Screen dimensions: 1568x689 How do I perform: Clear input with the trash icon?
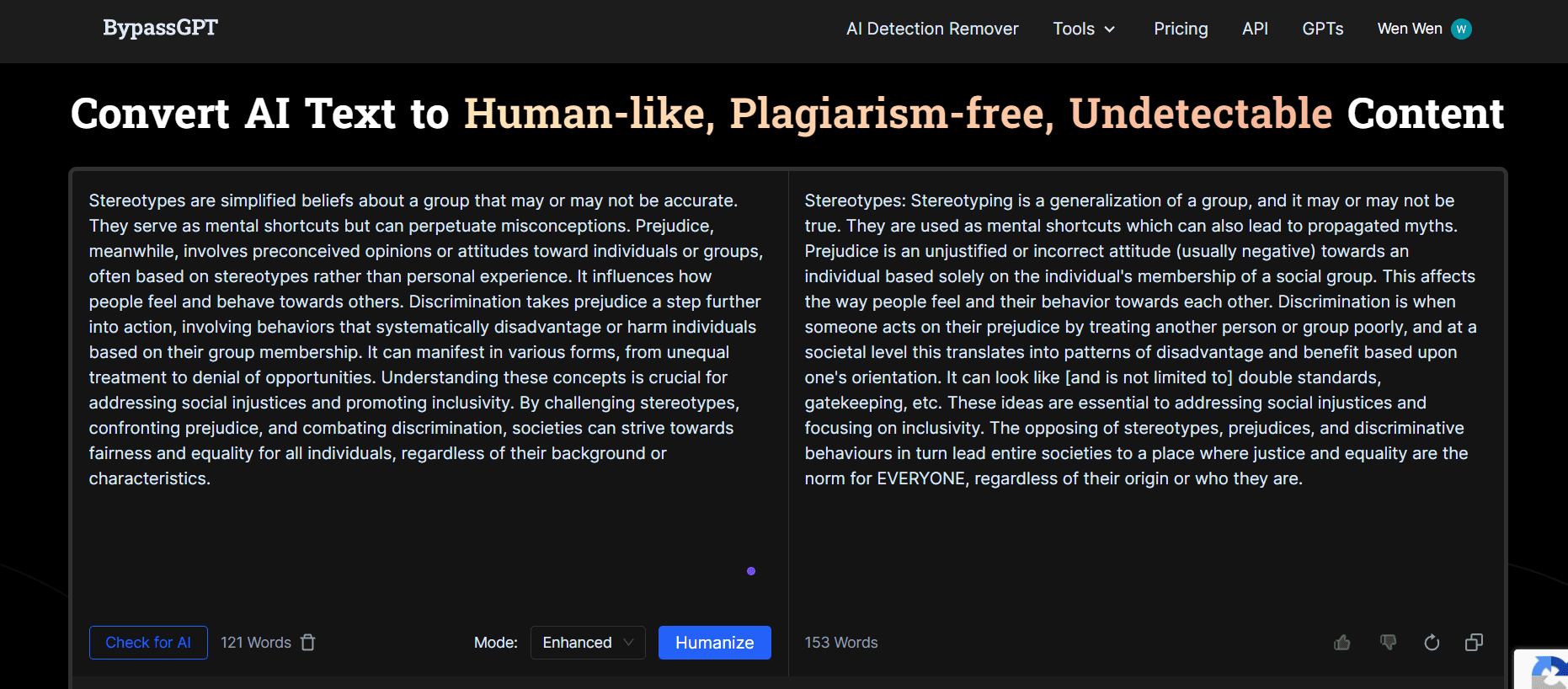click(308, 643)
